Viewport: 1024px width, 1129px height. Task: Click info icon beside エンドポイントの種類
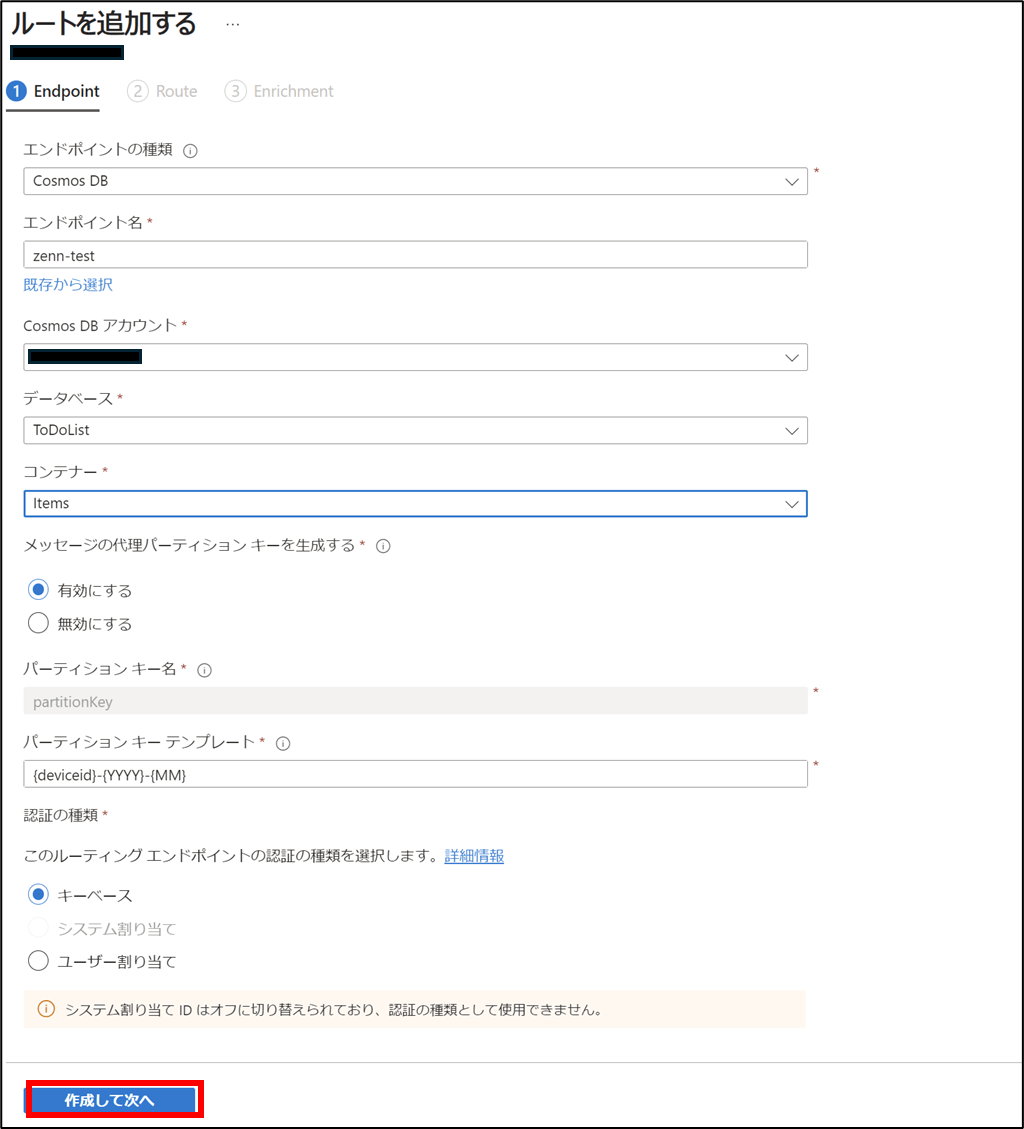(190, 150)
